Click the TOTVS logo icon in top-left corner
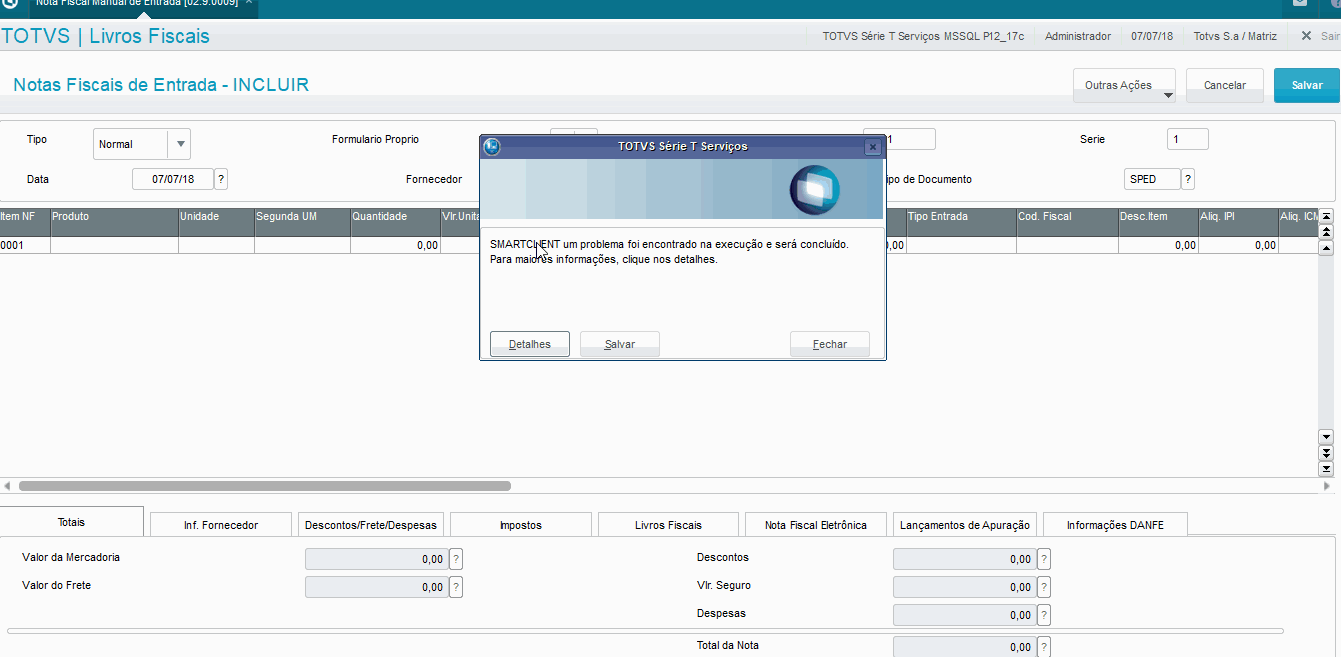Viewport: 1341px width, 657px height. tap(10, 4)
